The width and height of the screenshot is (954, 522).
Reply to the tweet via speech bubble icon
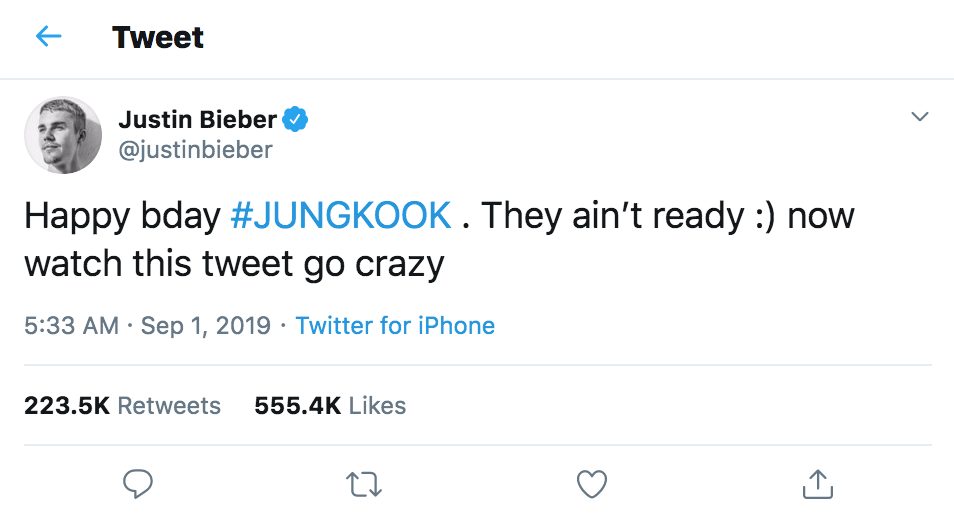(x=137, y=485)
